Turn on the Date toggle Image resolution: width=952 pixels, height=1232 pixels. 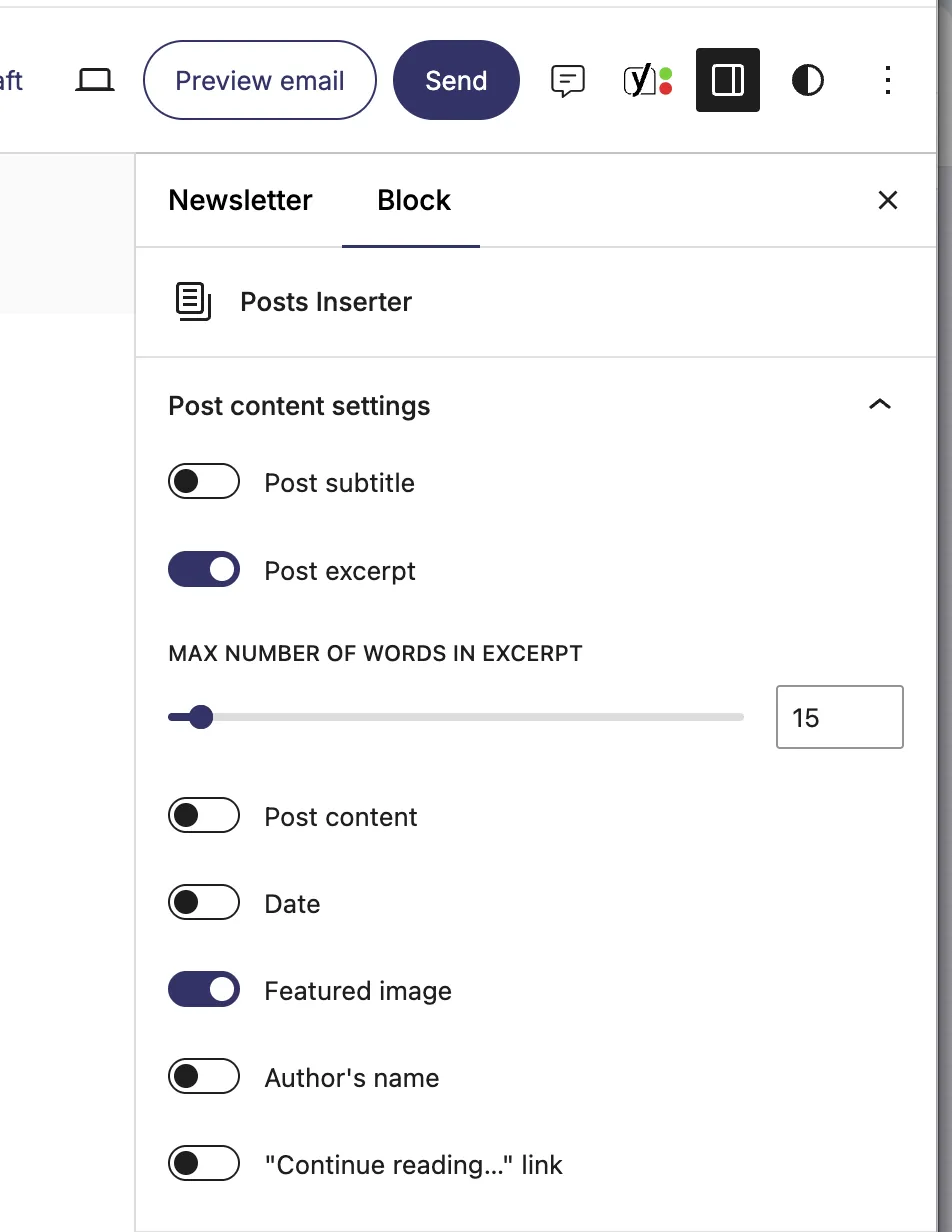[204, 903]
